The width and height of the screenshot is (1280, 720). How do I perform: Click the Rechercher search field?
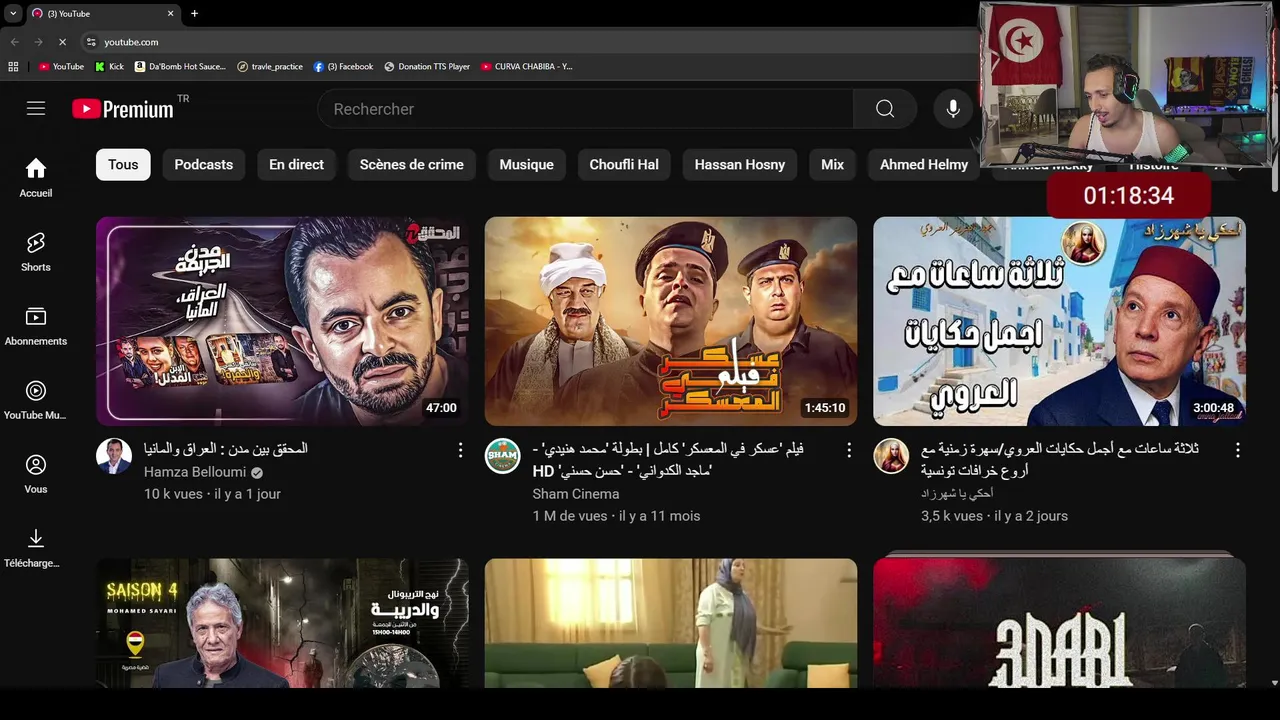[x=586, y=109]
